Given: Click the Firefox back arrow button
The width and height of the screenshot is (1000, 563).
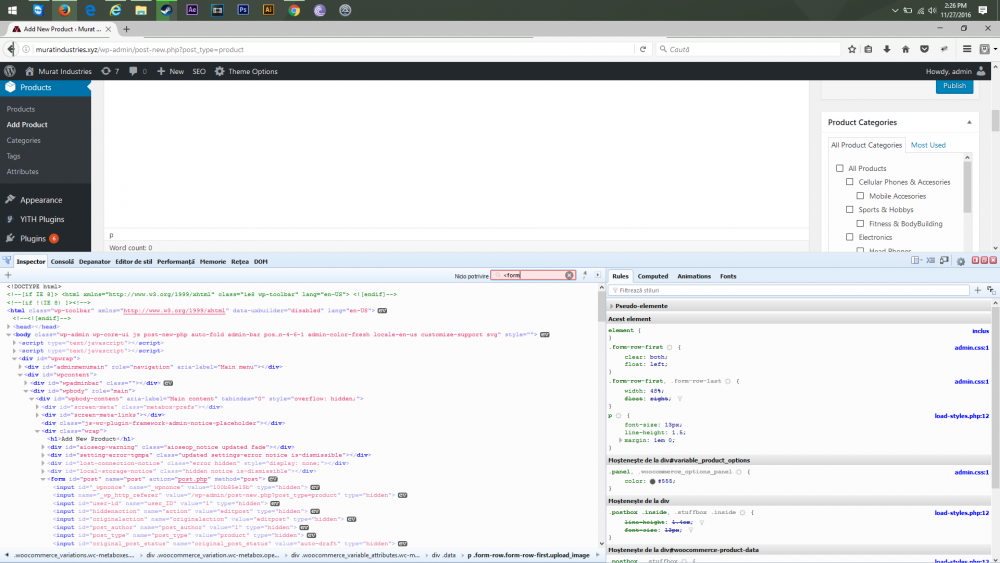Looking at the screenshot, I should (10, 49).
